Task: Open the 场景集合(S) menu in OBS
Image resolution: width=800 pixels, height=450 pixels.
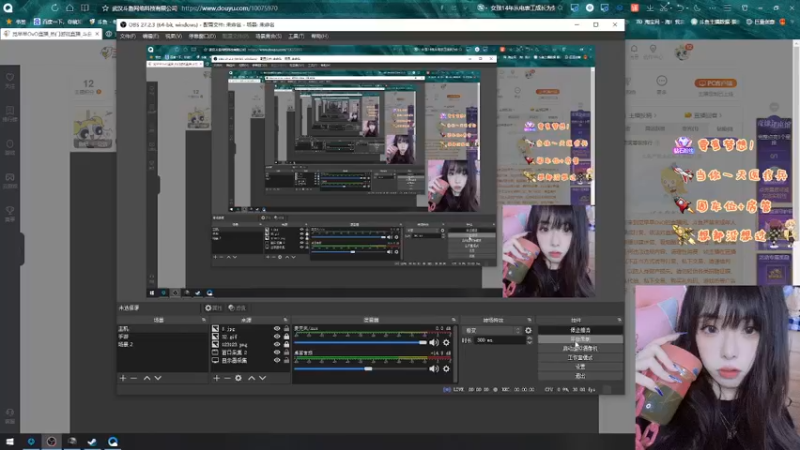Action: coord(268,36)
